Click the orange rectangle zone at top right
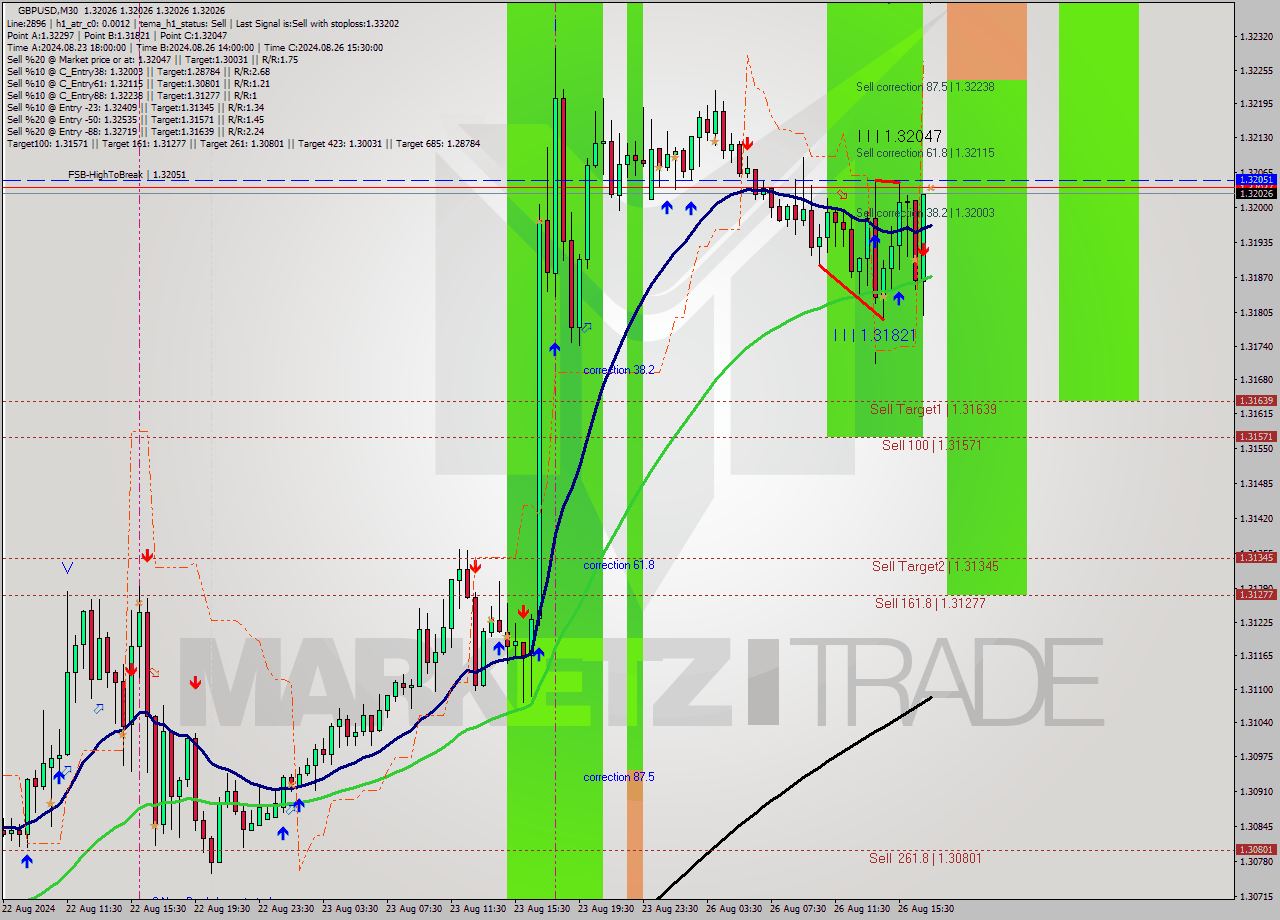The height and width of the screenshot is (920, 1280). click(x=987, y=41)
